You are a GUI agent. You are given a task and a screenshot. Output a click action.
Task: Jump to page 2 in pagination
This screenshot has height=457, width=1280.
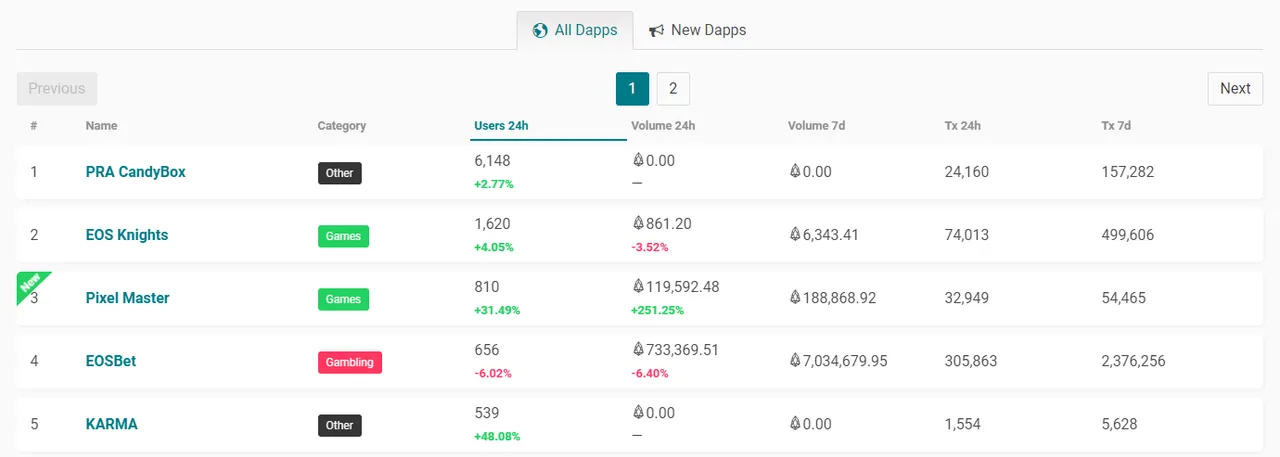[673, 88]
